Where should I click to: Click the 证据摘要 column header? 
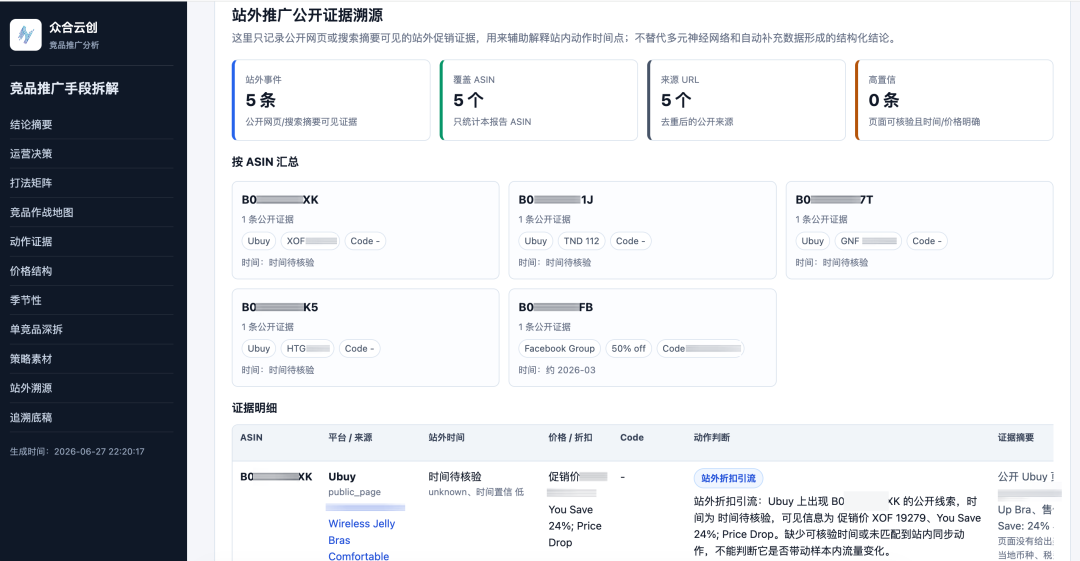pos(1016,438)
